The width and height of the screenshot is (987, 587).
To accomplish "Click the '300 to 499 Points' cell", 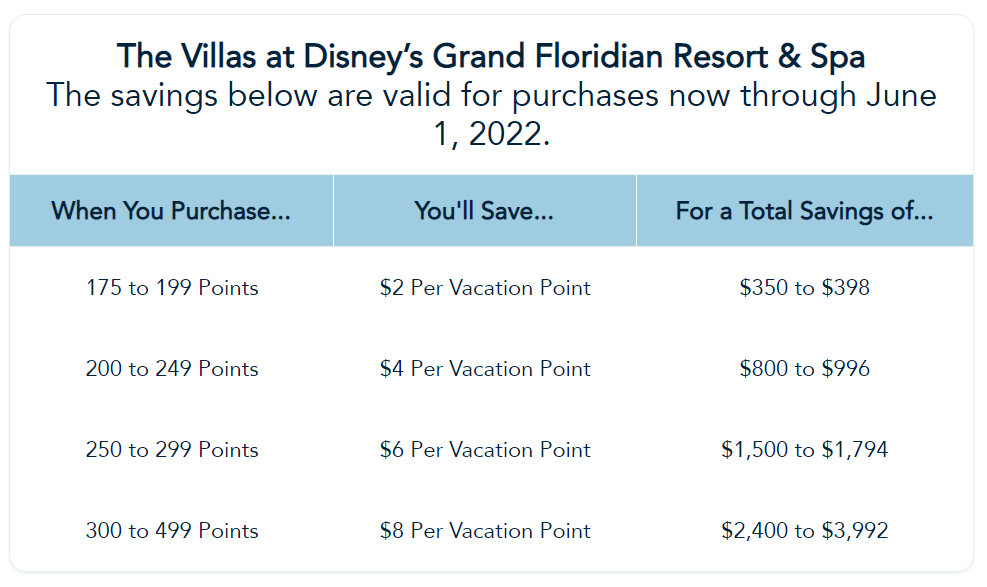I will (x=172, y=531).
